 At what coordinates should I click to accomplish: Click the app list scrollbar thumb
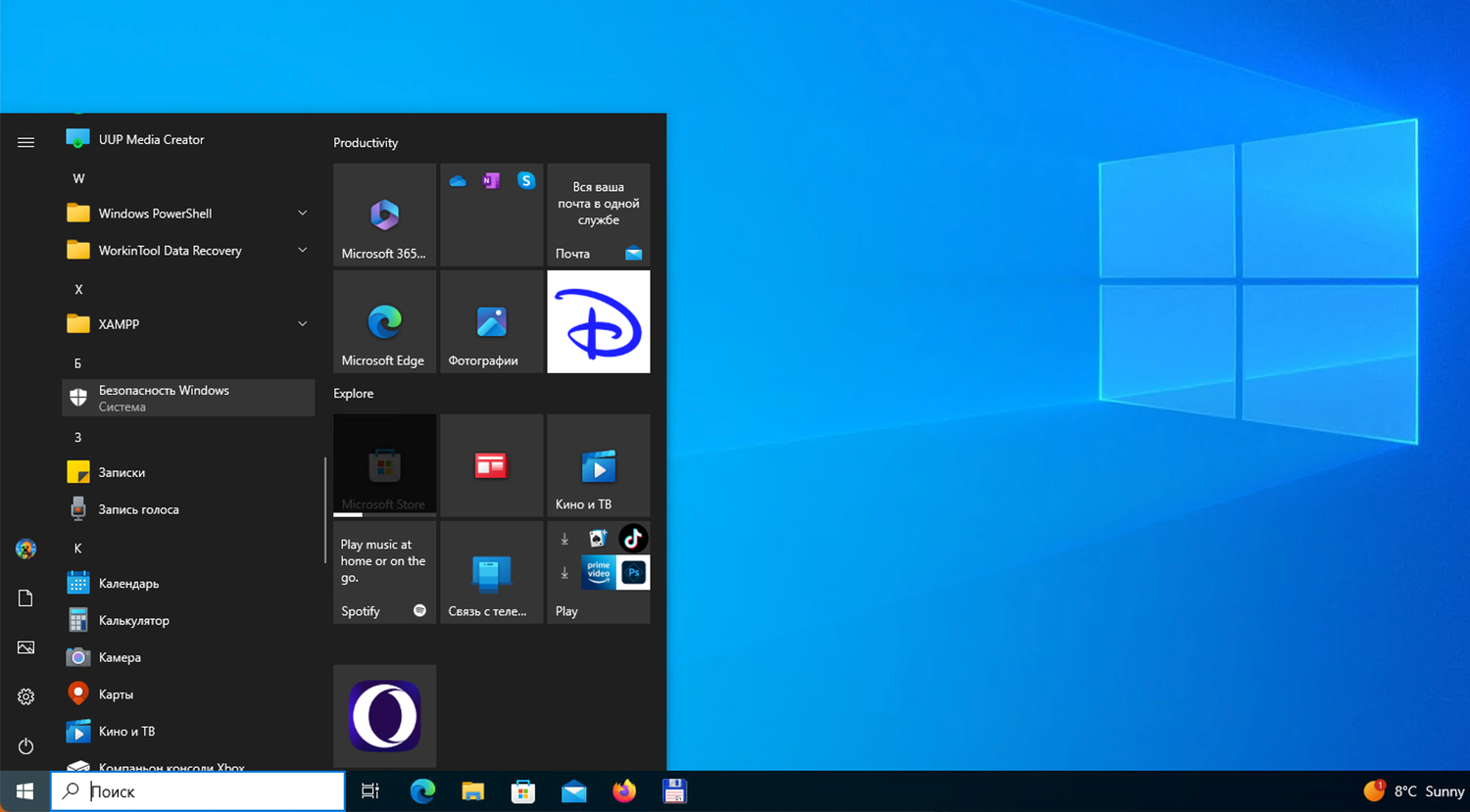point(324,510)
